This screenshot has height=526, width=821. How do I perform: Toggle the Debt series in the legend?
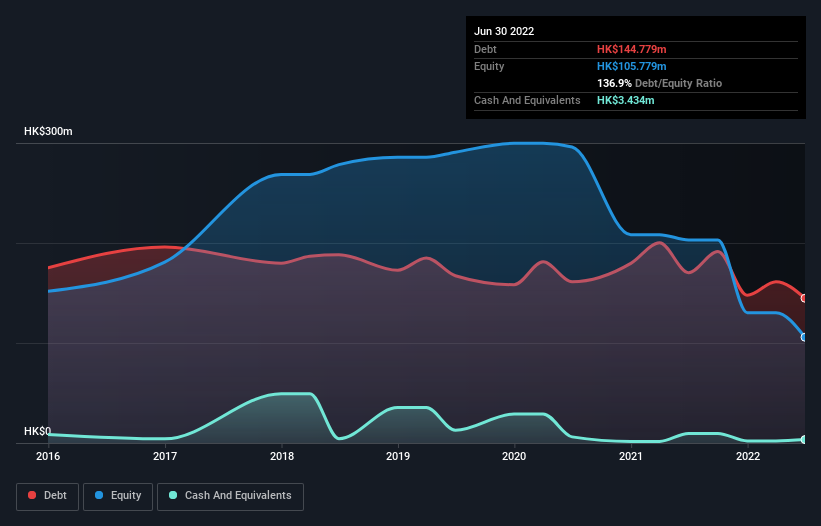coord(48,496)
